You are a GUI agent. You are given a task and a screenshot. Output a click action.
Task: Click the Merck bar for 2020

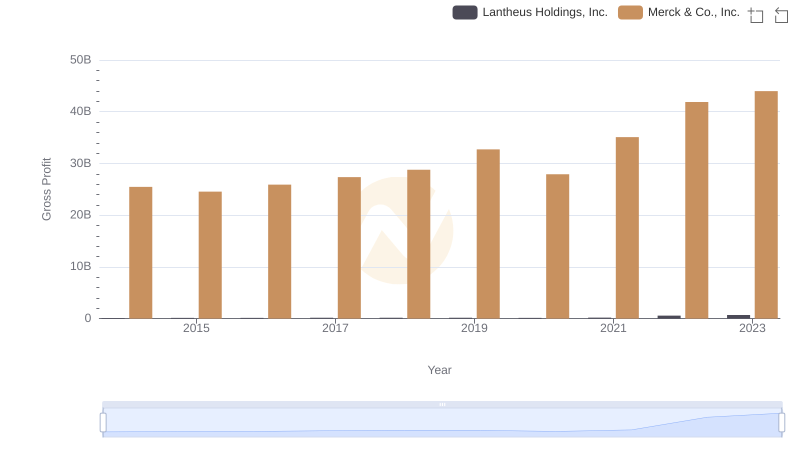[x=558, y=246]
